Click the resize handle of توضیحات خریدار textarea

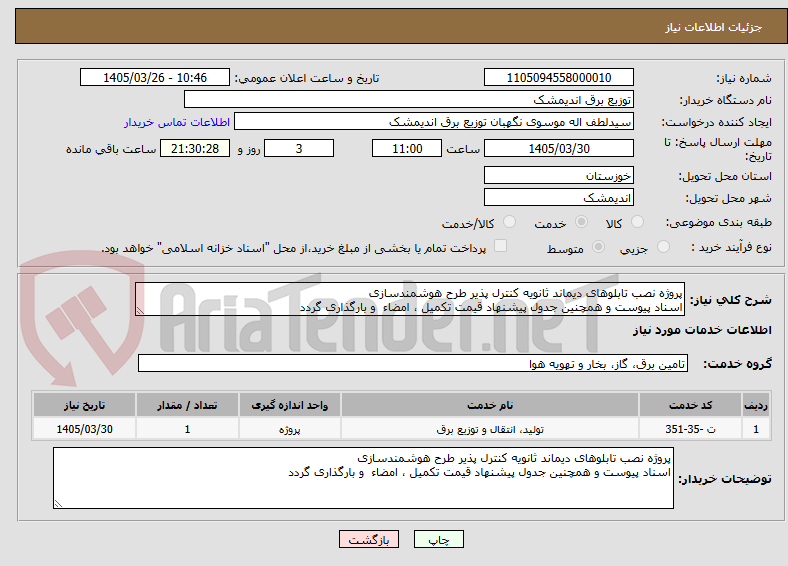(x=58, y=503)
